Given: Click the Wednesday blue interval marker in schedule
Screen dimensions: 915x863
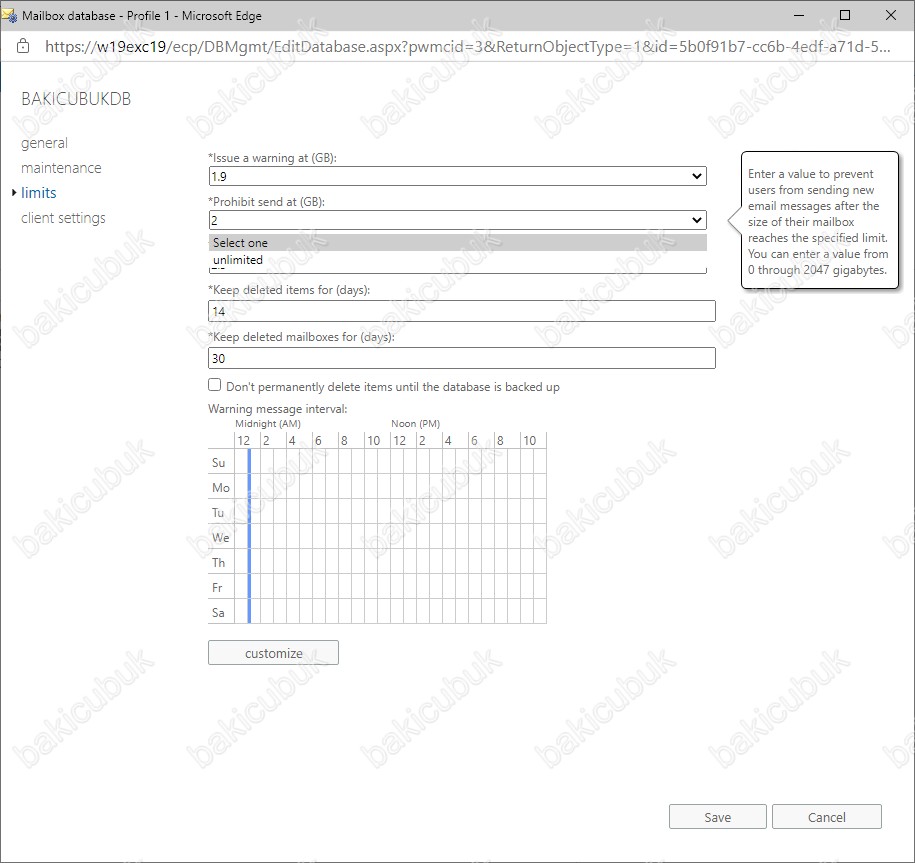Looking at the screenshot, I should (249, 536).
